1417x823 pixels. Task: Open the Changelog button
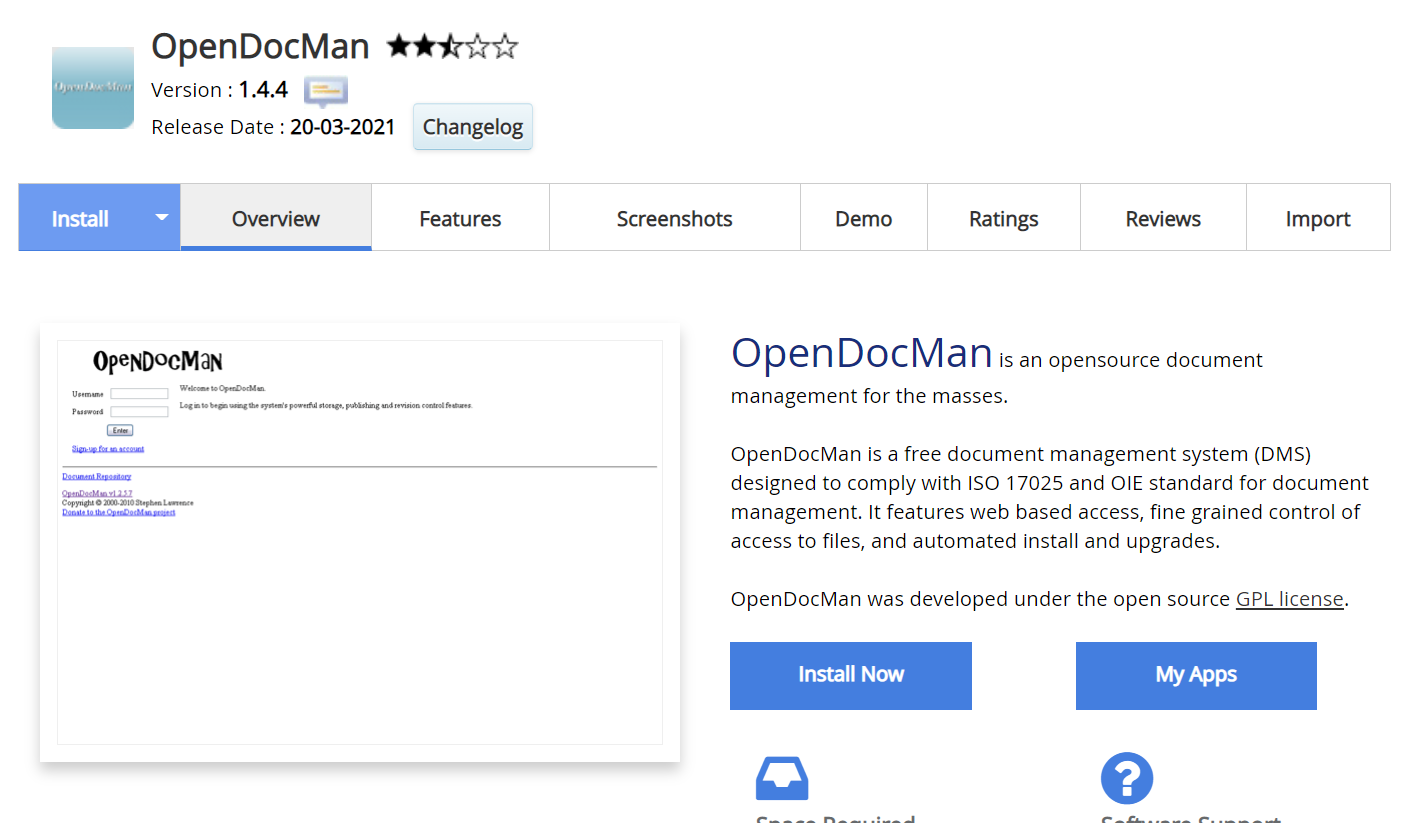(473, 127)
